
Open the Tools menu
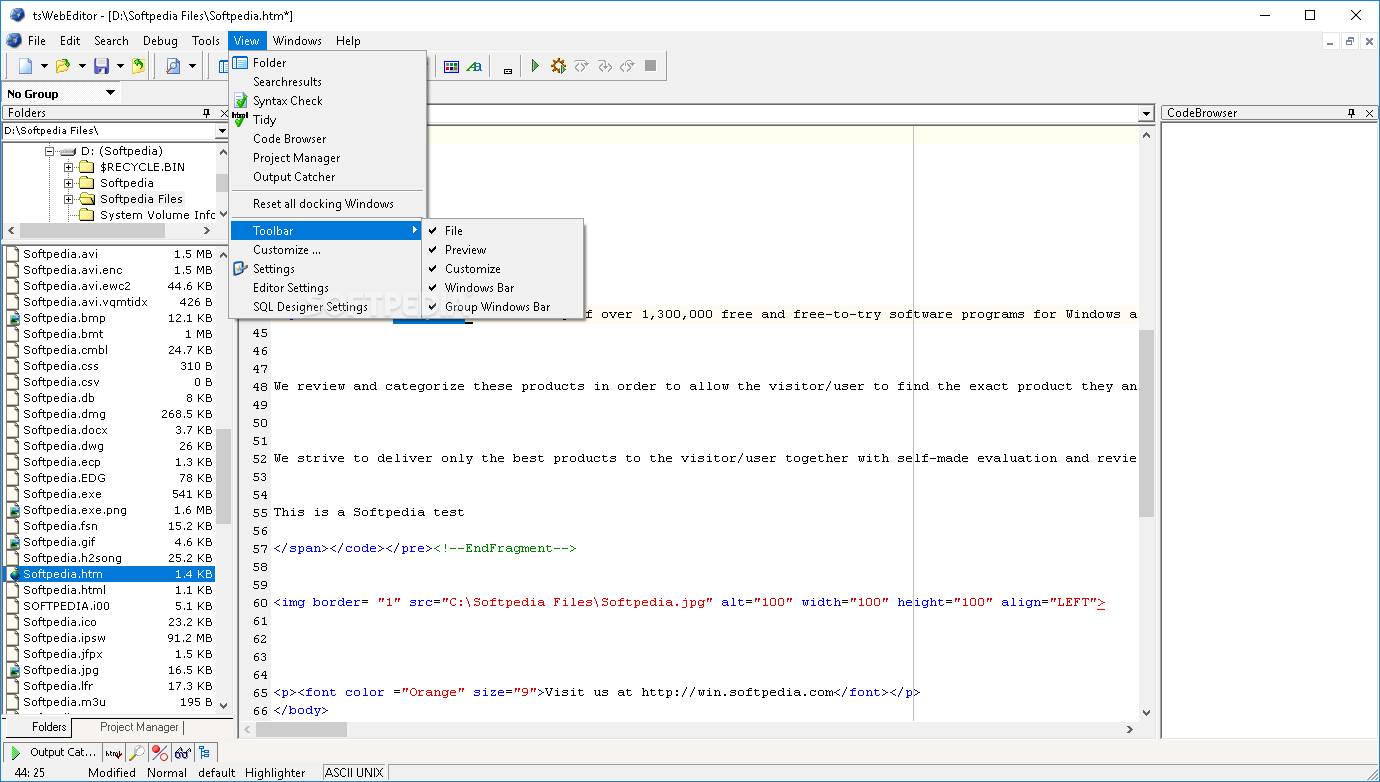[x=206, y=41]
